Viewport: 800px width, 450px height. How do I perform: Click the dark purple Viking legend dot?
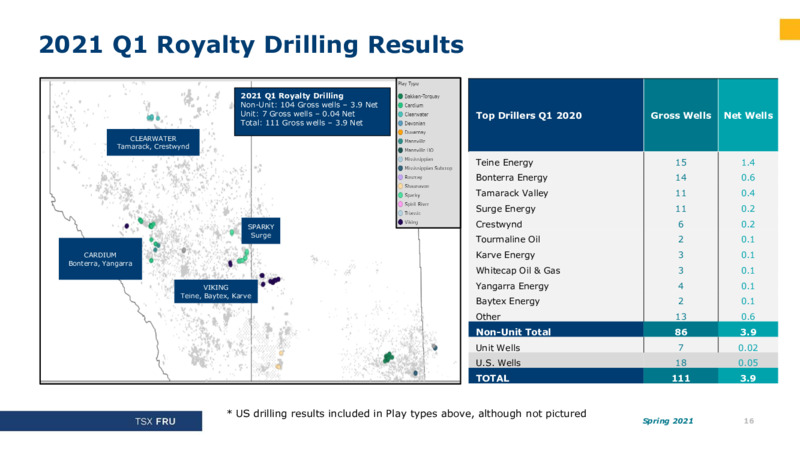click(401, 222)
